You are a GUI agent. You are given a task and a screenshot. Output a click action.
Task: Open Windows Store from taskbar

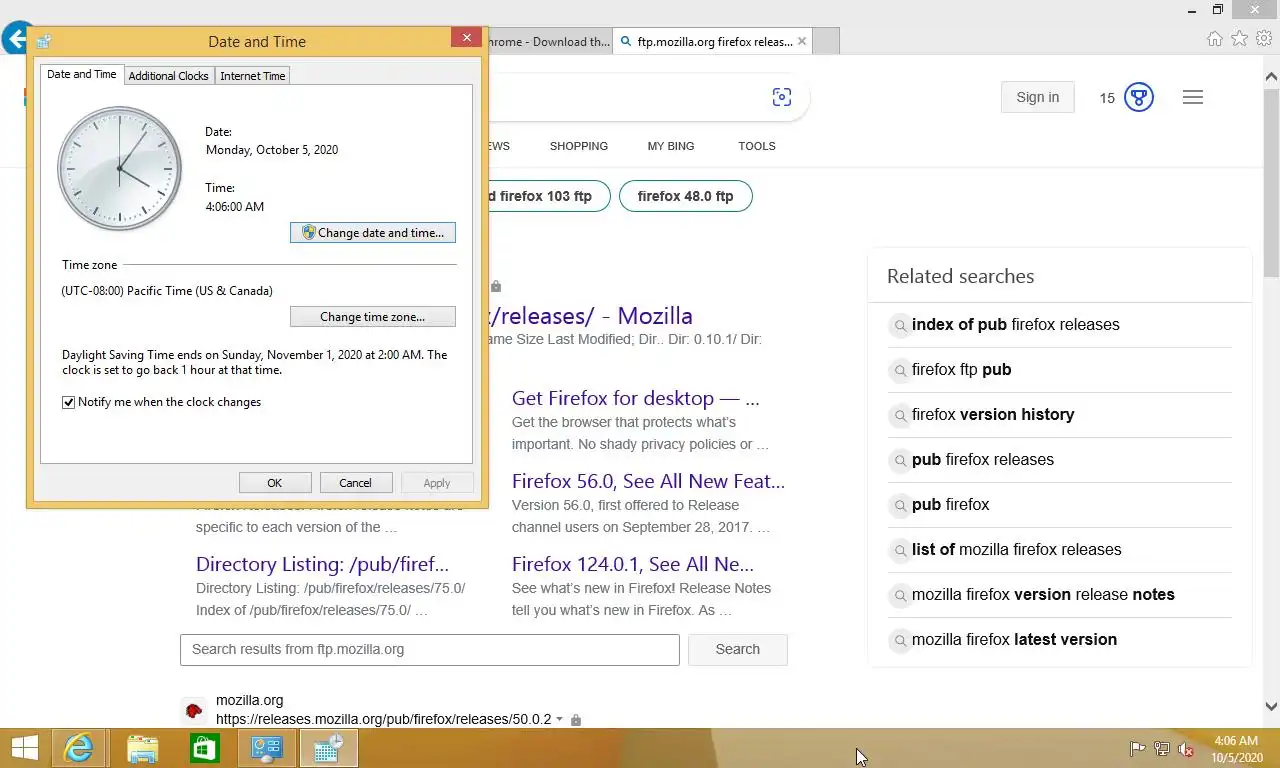point(205,748)
